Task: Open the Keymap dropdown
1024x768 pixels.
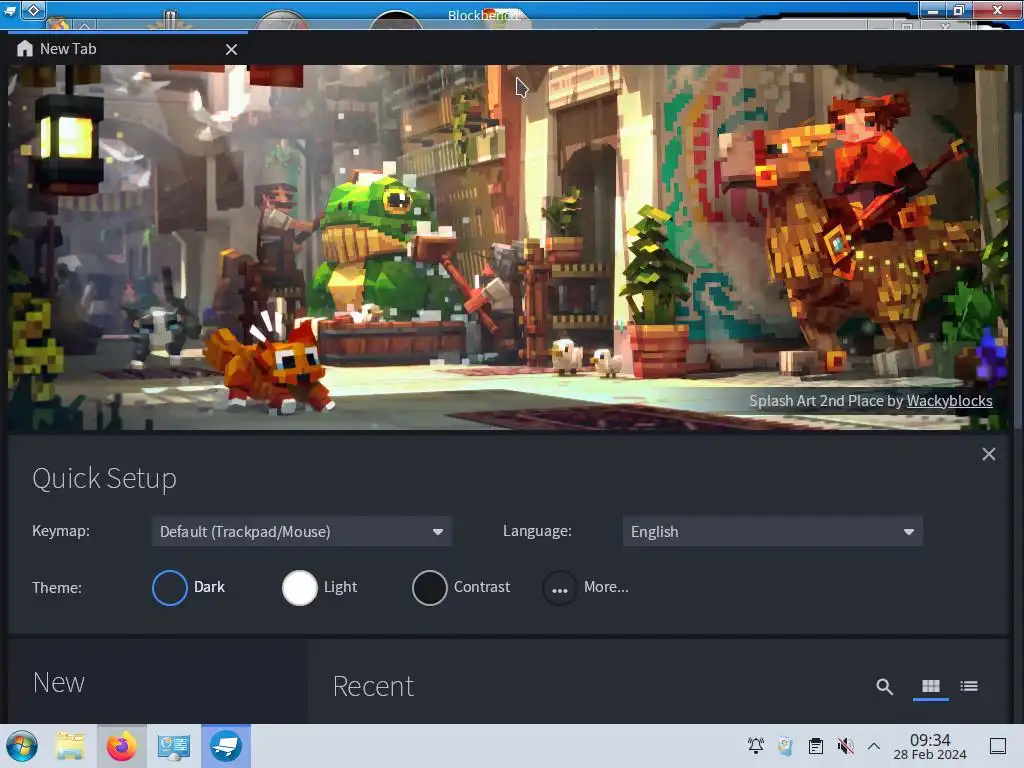Action: point(301,532)
